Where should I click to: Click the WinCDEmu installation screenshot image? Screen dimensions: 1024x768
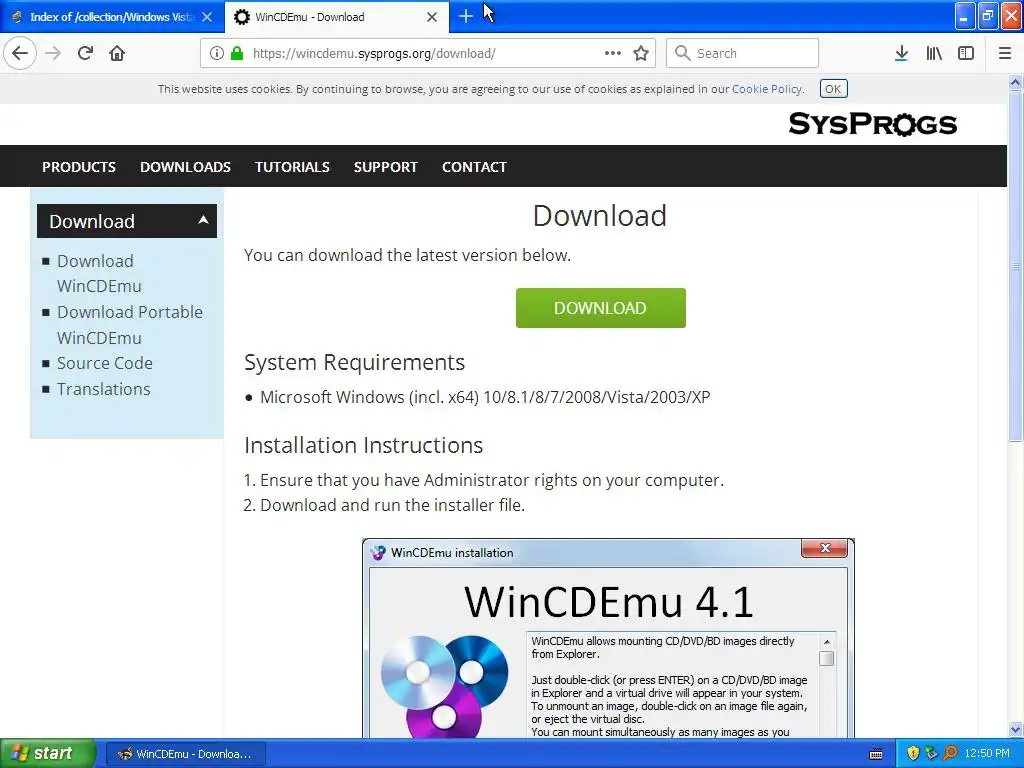(x=608, y=638)
